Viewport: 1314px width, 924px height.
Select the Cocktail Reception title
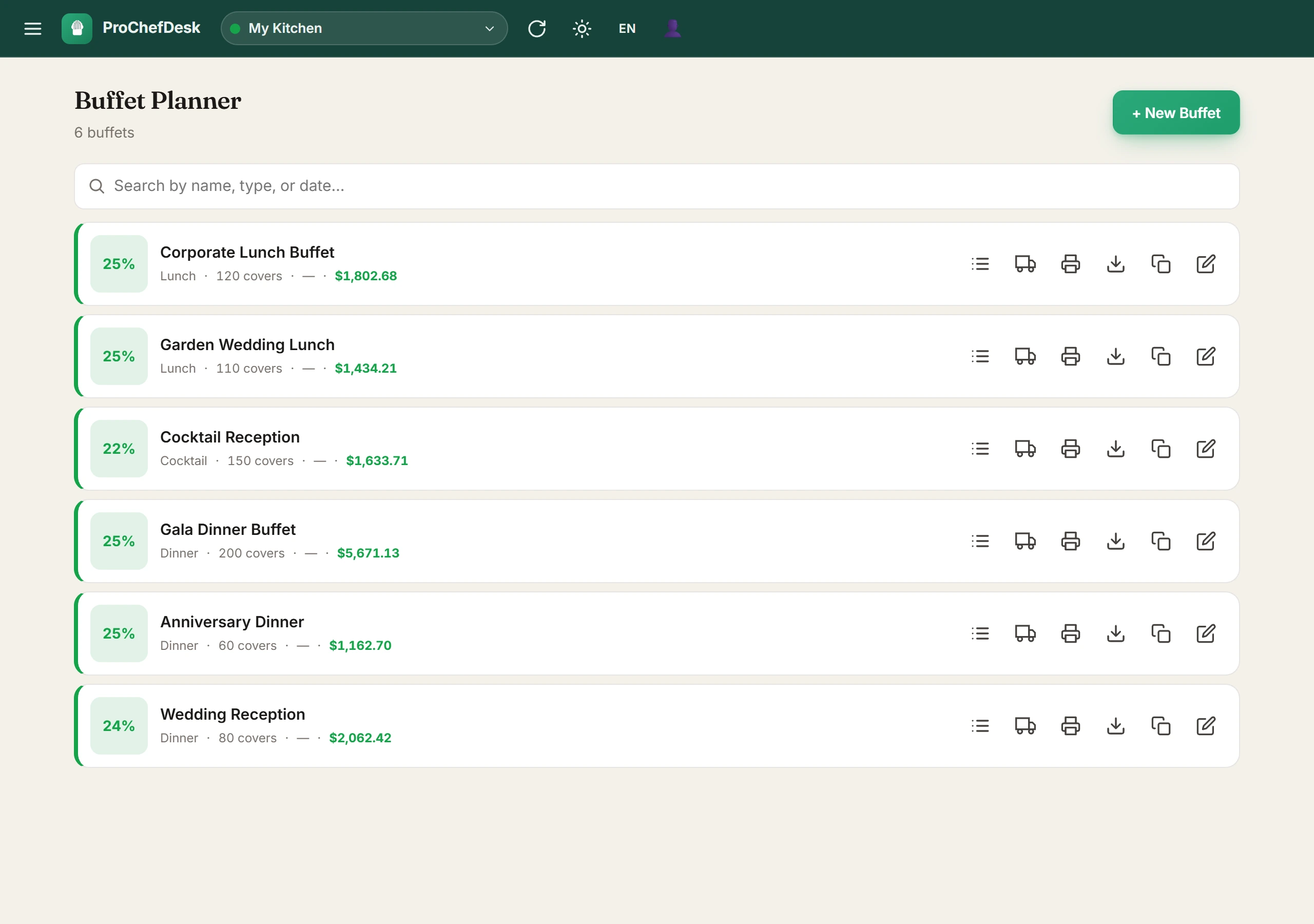pos(230,437)
